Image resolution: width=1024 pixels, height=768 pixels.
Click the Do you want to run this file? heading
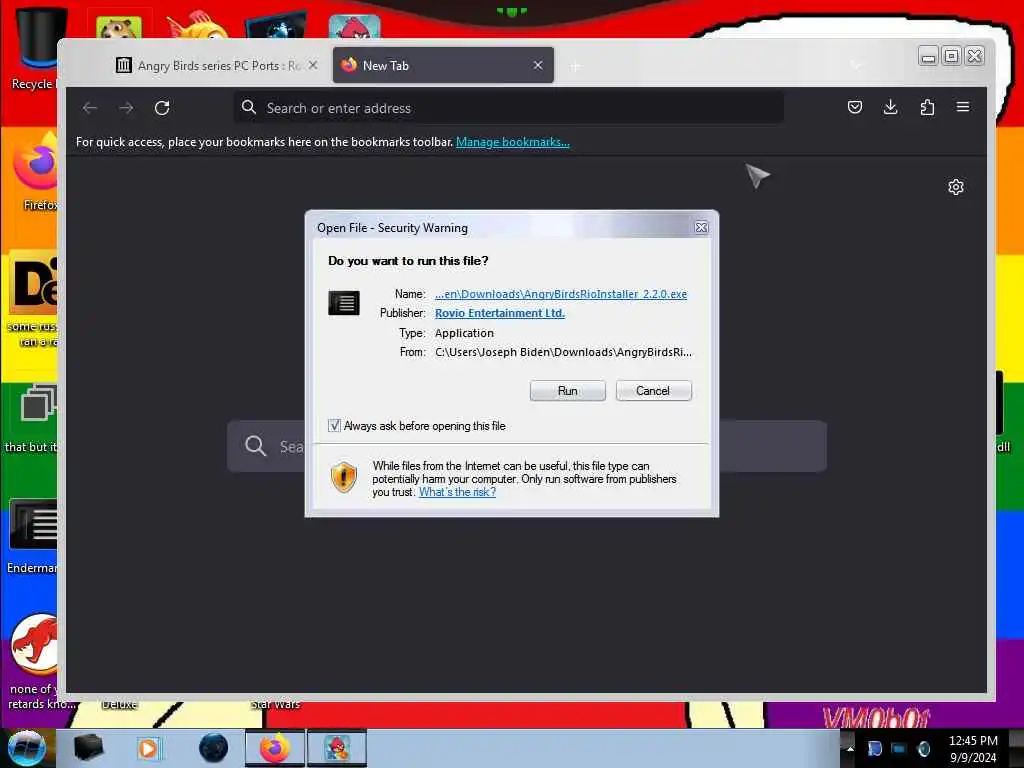click(x=408, y=261)
